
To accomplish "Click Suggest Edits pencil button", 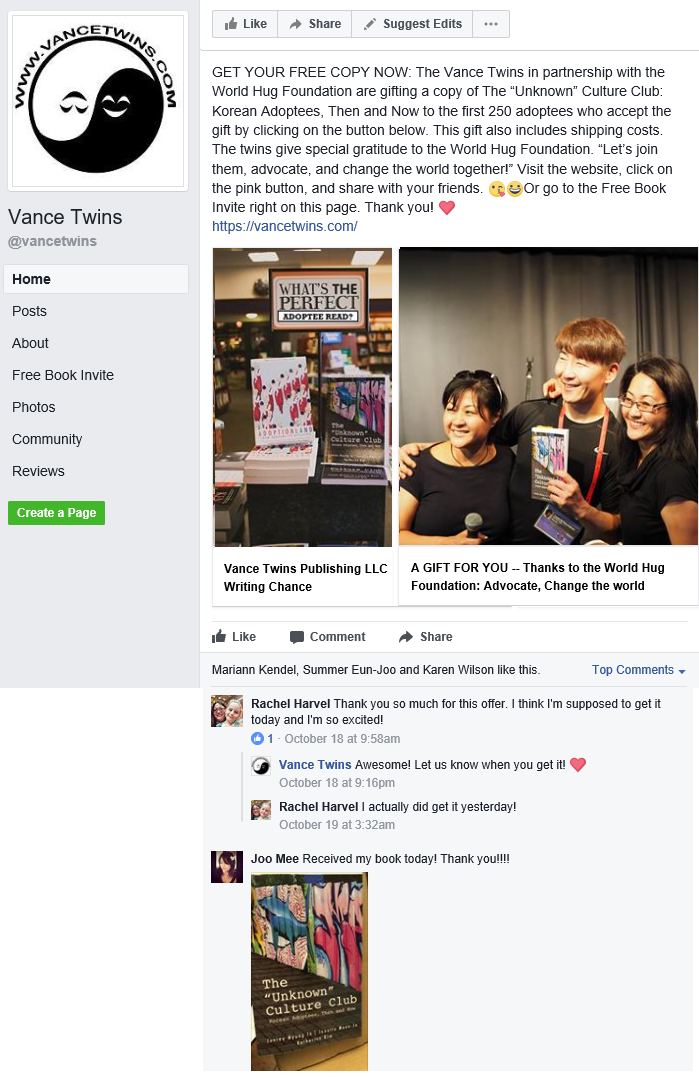I will point(412,24).
